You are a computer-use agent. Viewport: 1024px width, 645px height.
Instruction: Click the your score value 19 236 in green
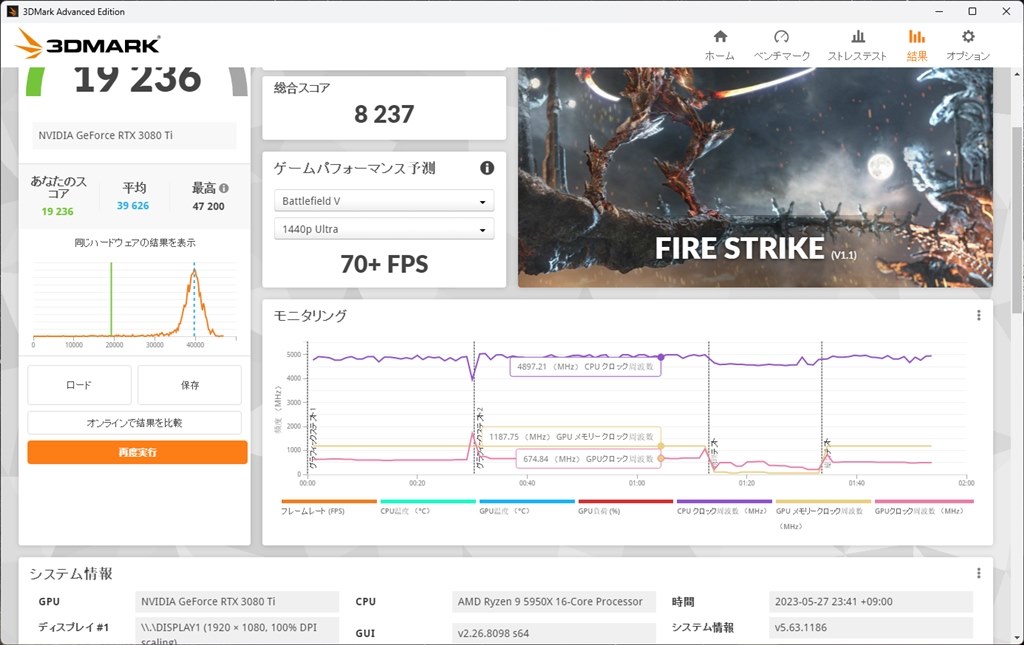click(x=57, y=212)
